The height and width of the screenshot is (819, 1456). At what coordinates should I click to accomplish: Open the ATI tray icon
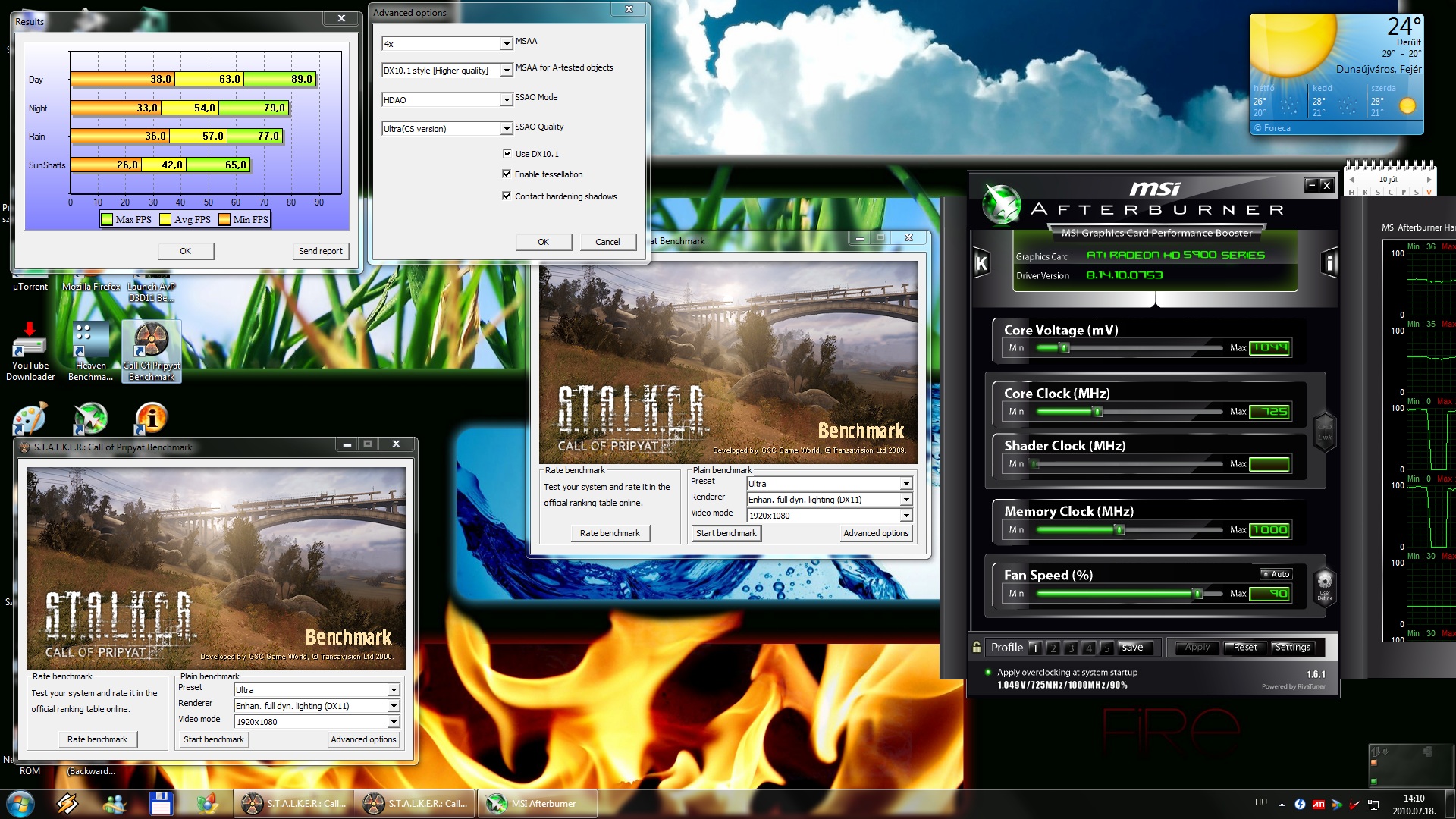pyautogui.click(x=1318, y=804)
